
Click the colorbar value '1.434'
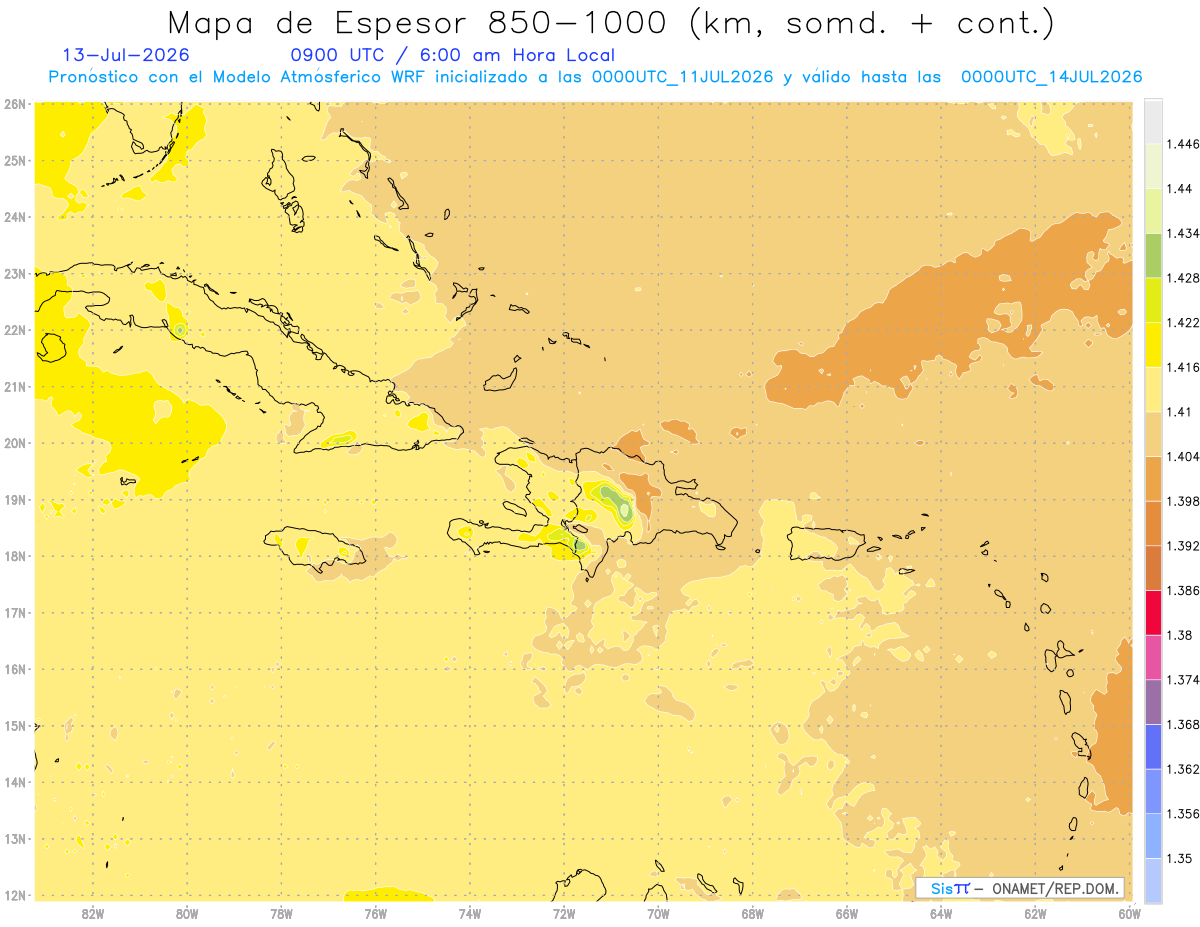pyautogui.click(x=1184, y=233)
